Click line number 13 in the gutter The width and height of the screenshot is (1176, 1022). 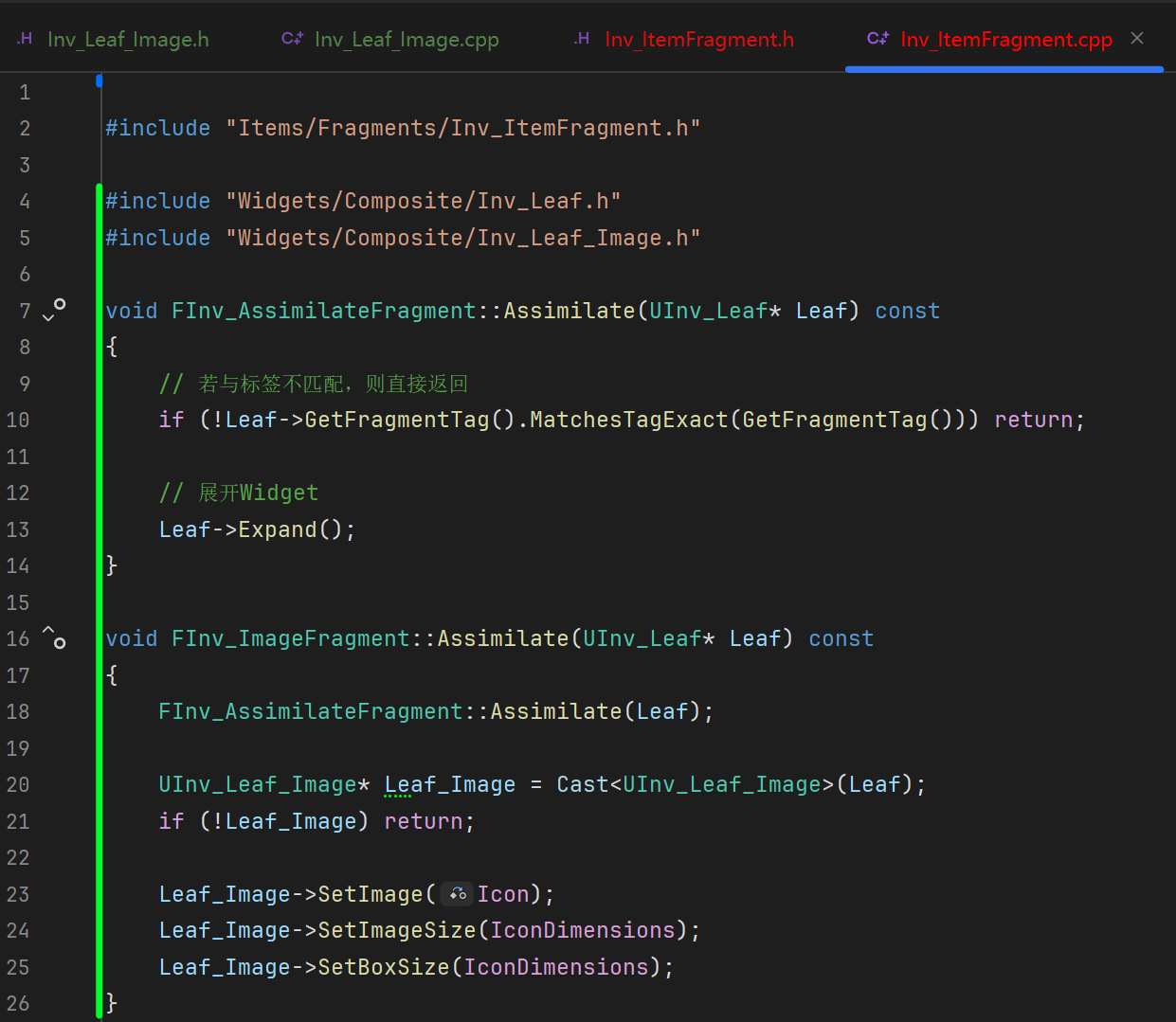(18, 529)
